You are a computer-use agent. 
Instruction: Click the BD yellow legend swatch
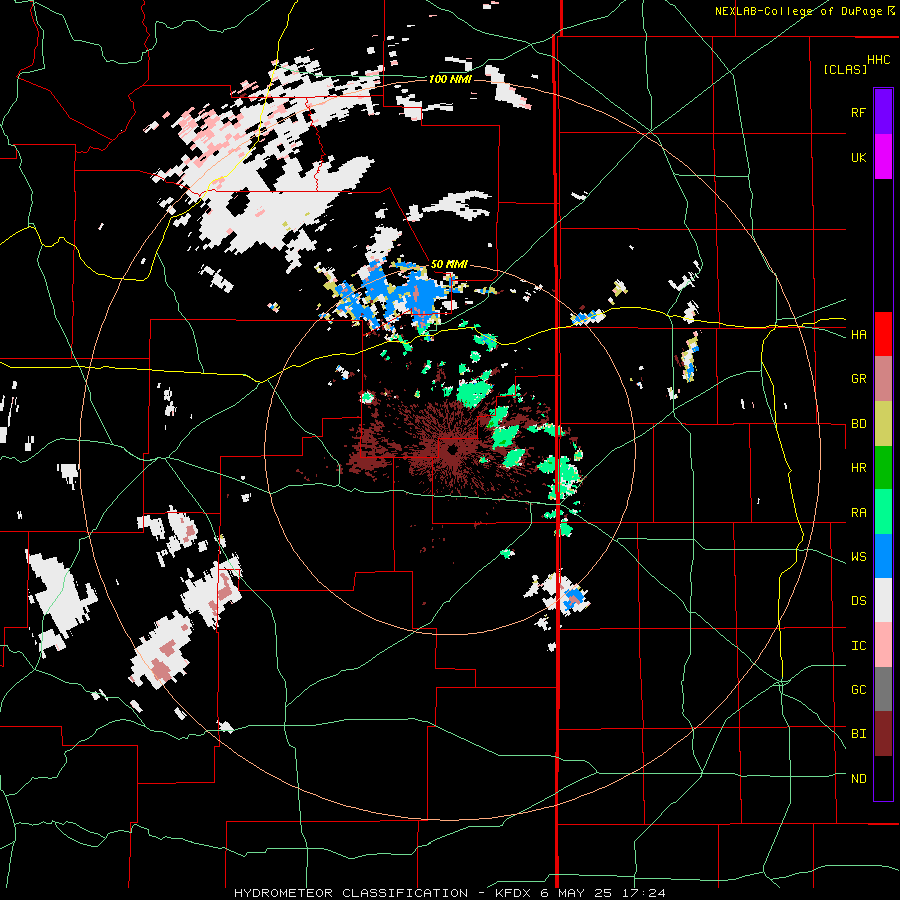pyautogui.click(x=883, y=424)
